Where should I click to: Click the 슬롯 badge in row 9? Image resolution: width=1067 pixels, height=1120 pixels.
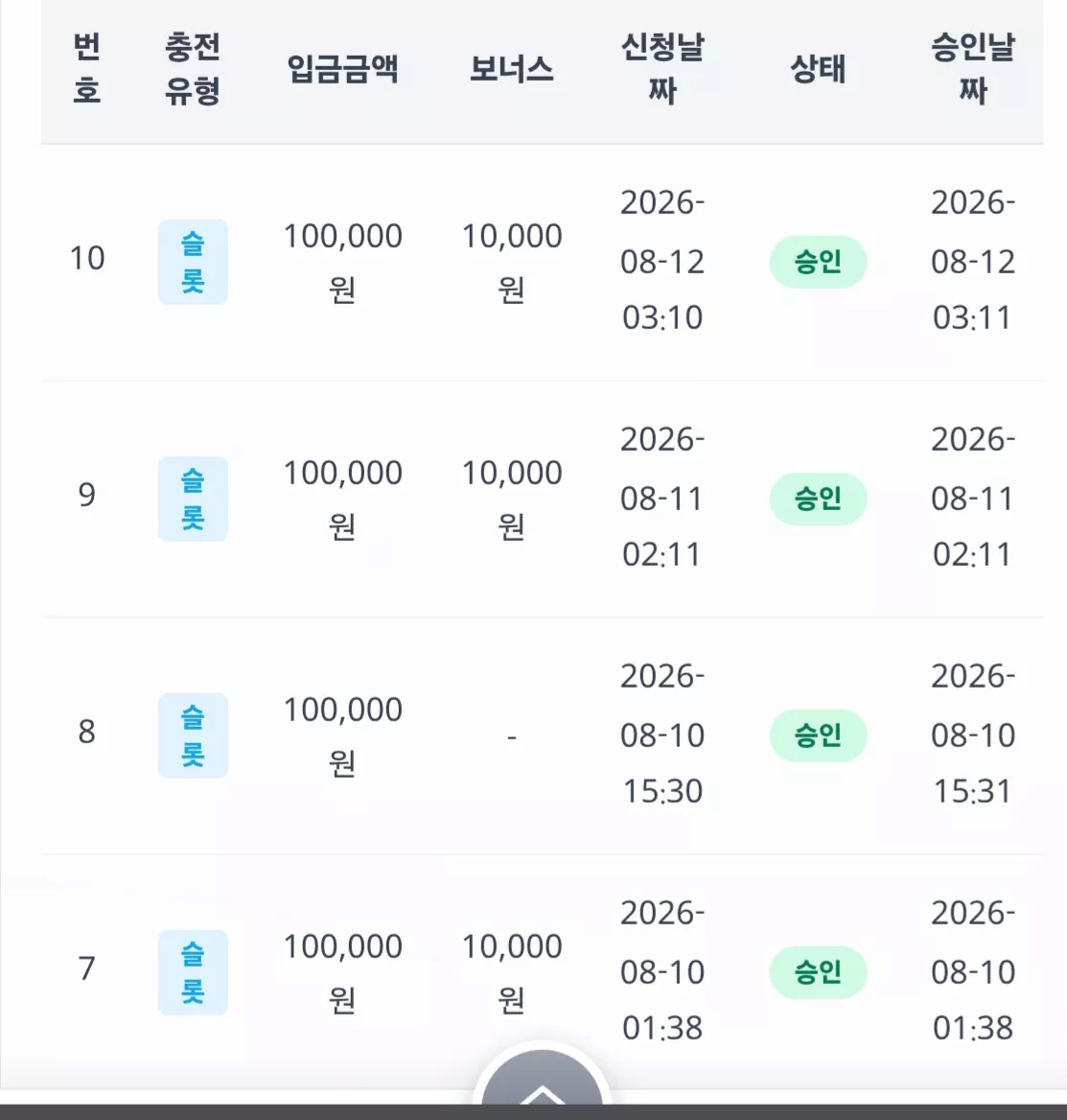point(193,499)
